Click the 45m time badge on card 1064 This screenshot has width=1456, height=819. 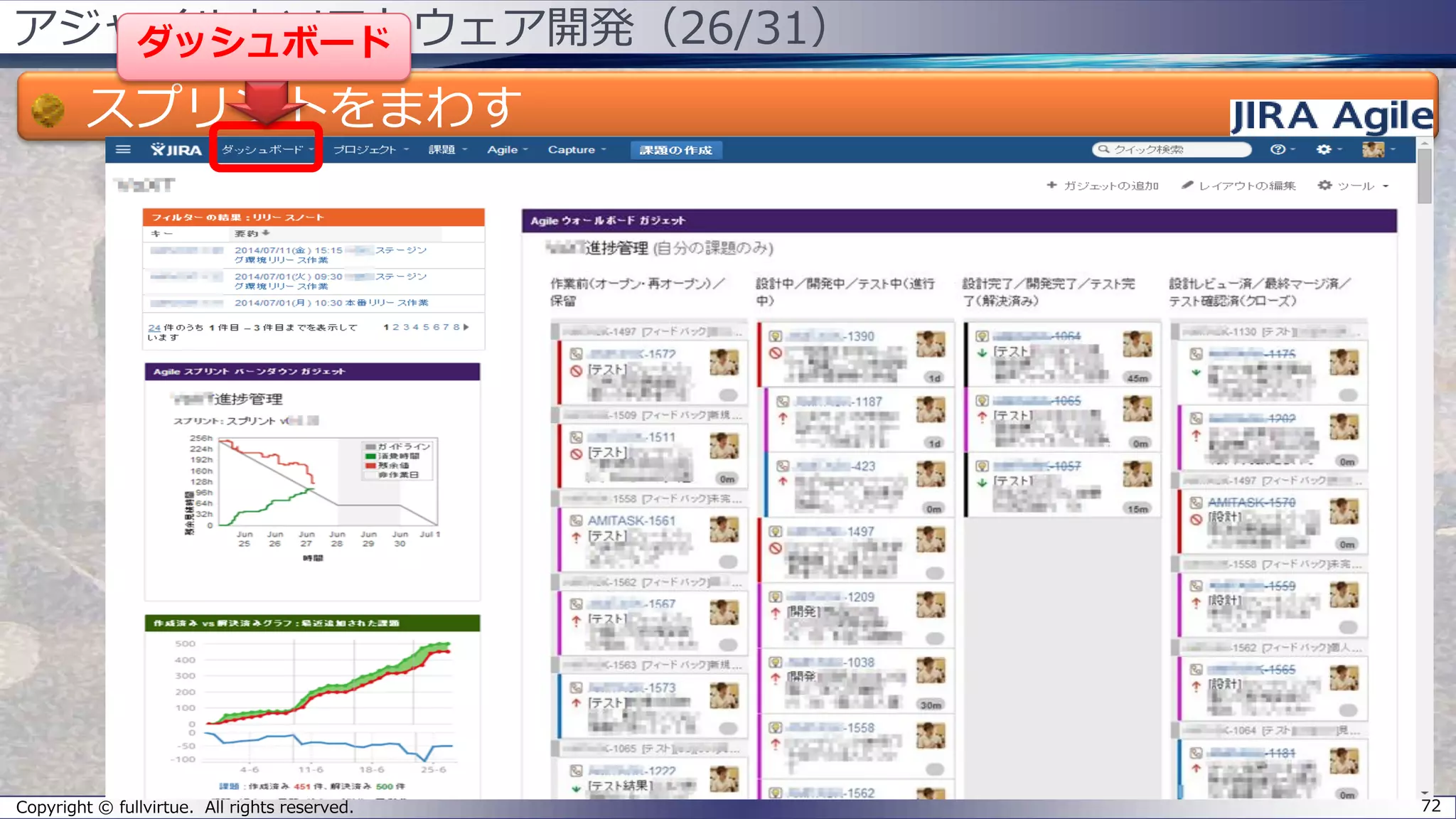(1137, 378)
